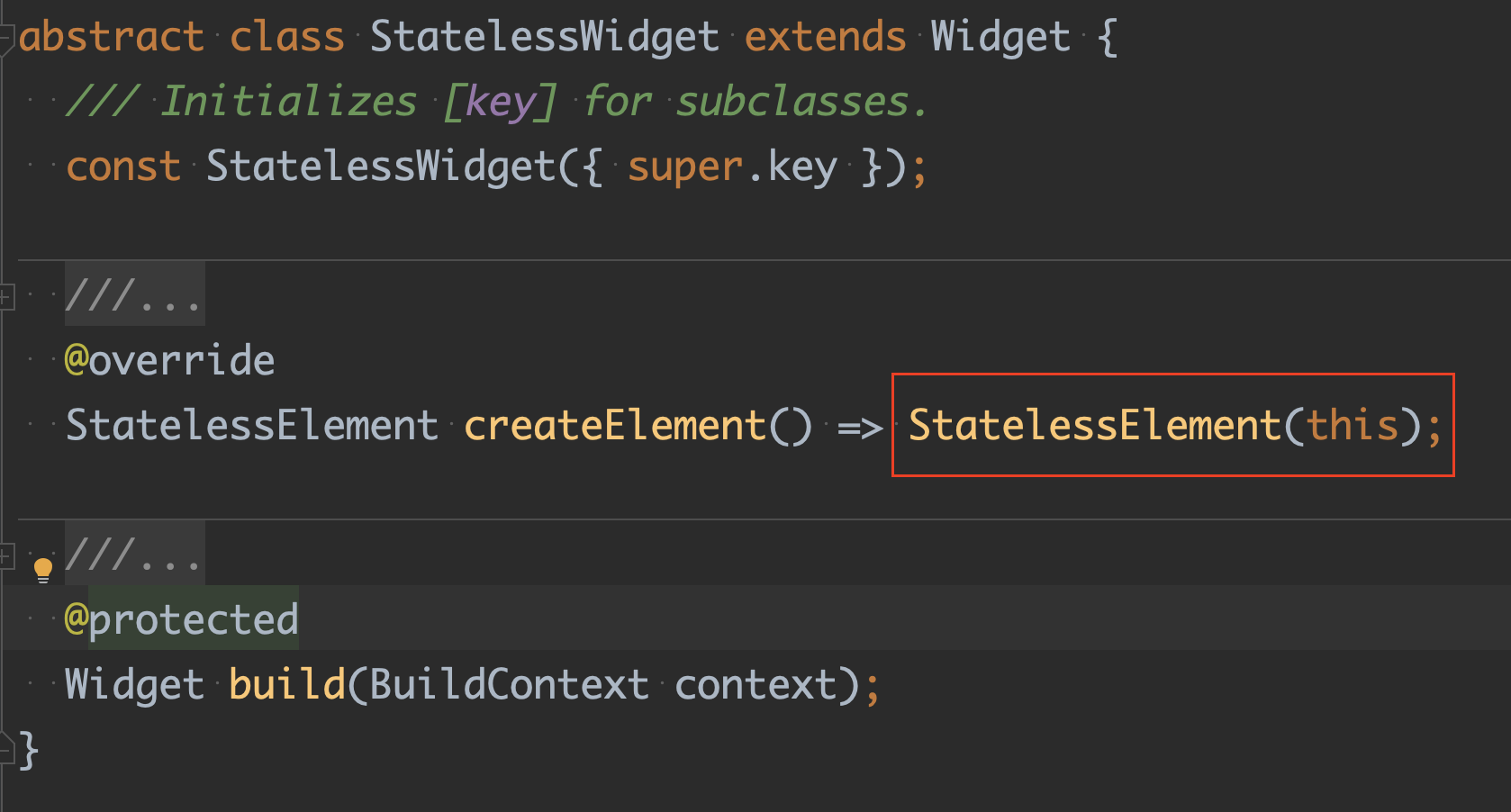Click the StatelessElement return type
This screenshot has height=812, width=1511.
251,425
